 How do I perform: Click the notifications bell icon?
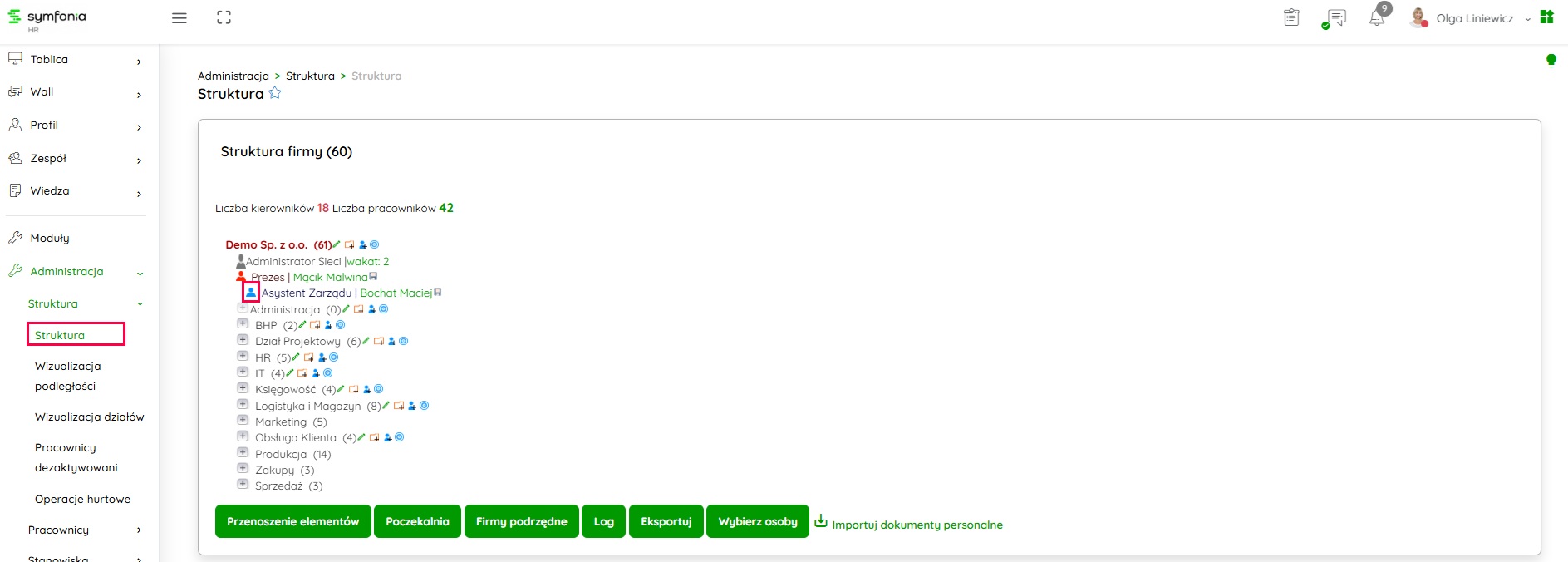coord(1377,18)
